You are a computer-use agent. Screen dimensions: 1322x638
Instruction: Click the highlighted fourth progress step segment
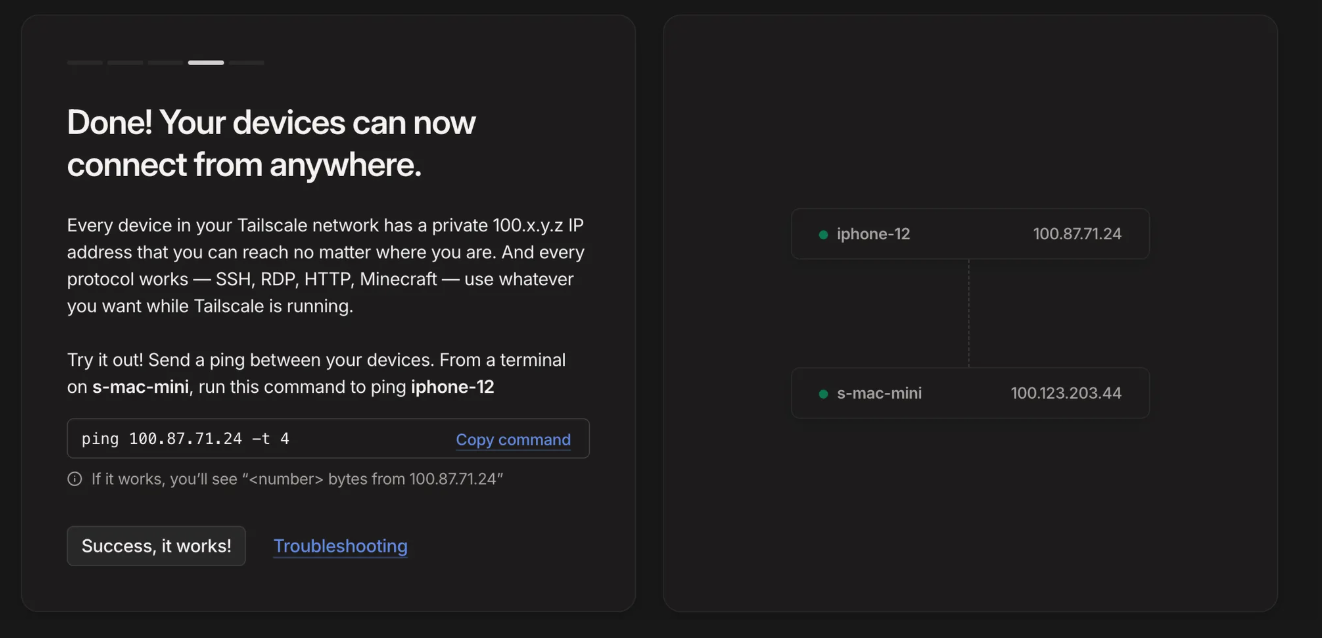(x=206, y=63)
